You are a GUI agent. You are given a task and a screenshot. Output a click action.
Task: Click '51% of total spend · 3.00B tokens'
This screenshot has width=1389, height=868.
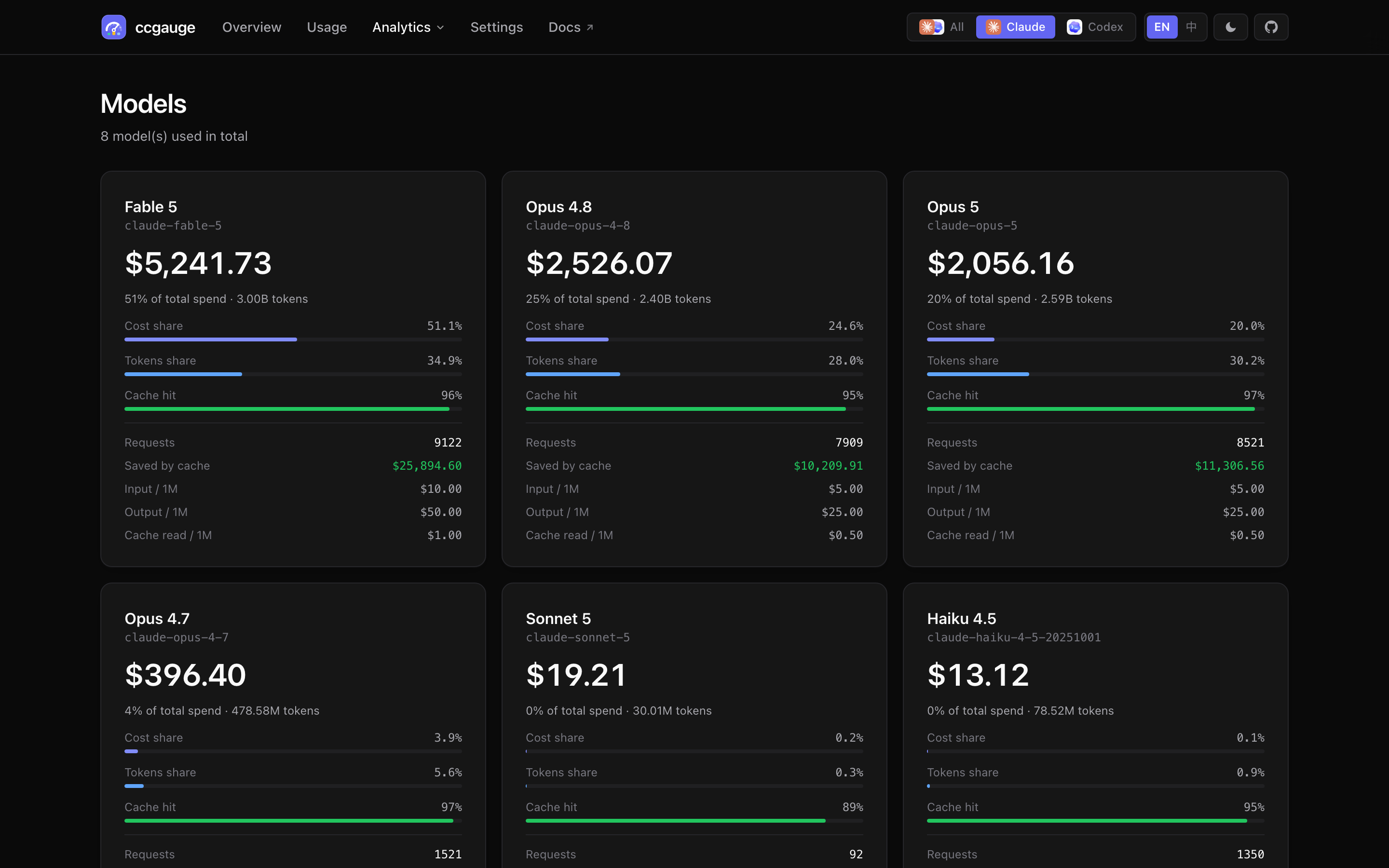click(x=216, y=299)
